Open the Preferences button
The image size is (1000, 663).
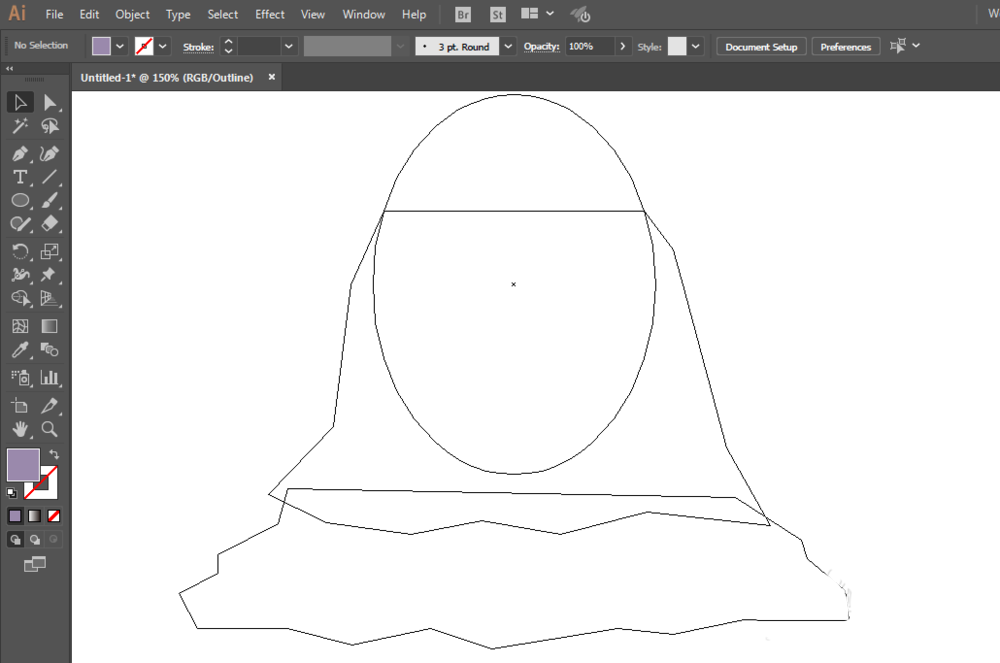pyautogui.click(x=846, y=47)
